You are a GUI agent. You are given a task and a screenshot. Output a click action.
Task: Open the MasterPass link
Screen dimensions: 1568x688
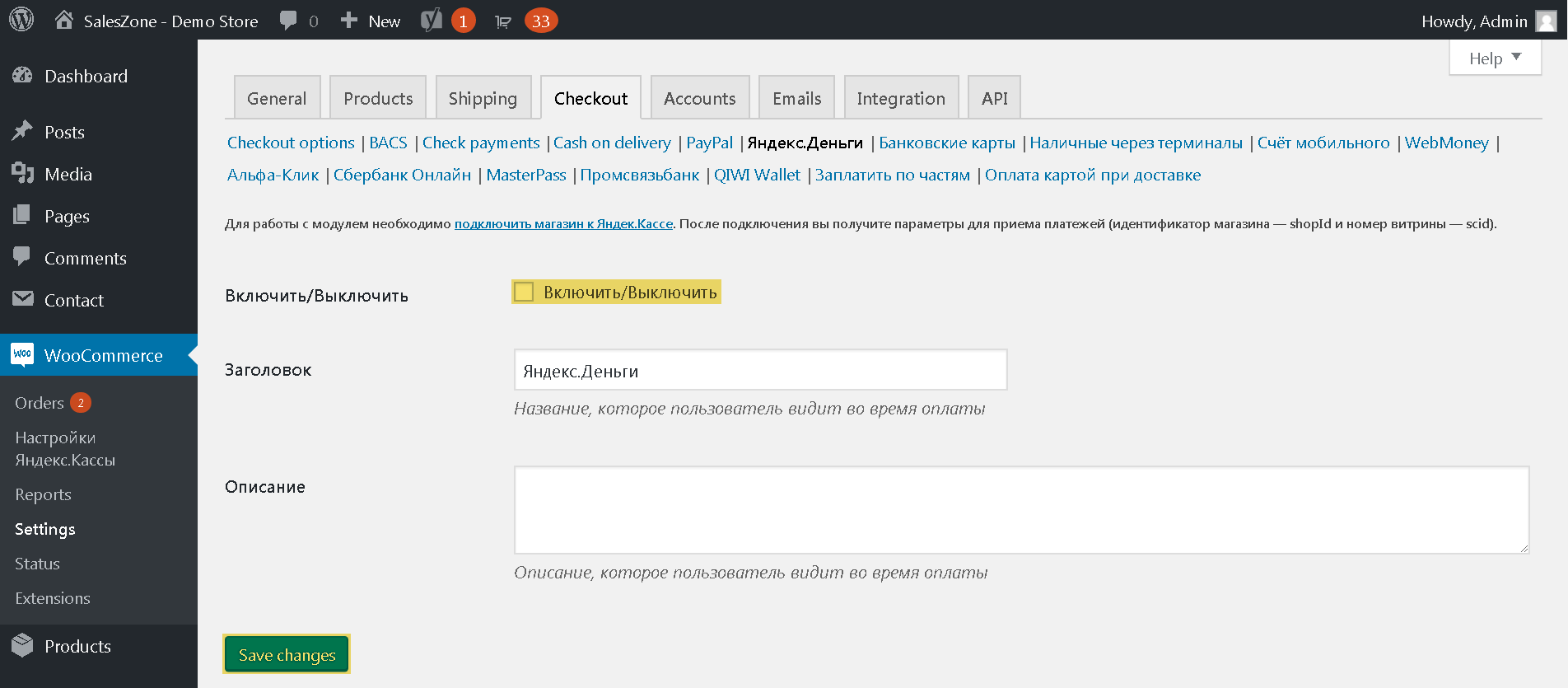(526, 175)
